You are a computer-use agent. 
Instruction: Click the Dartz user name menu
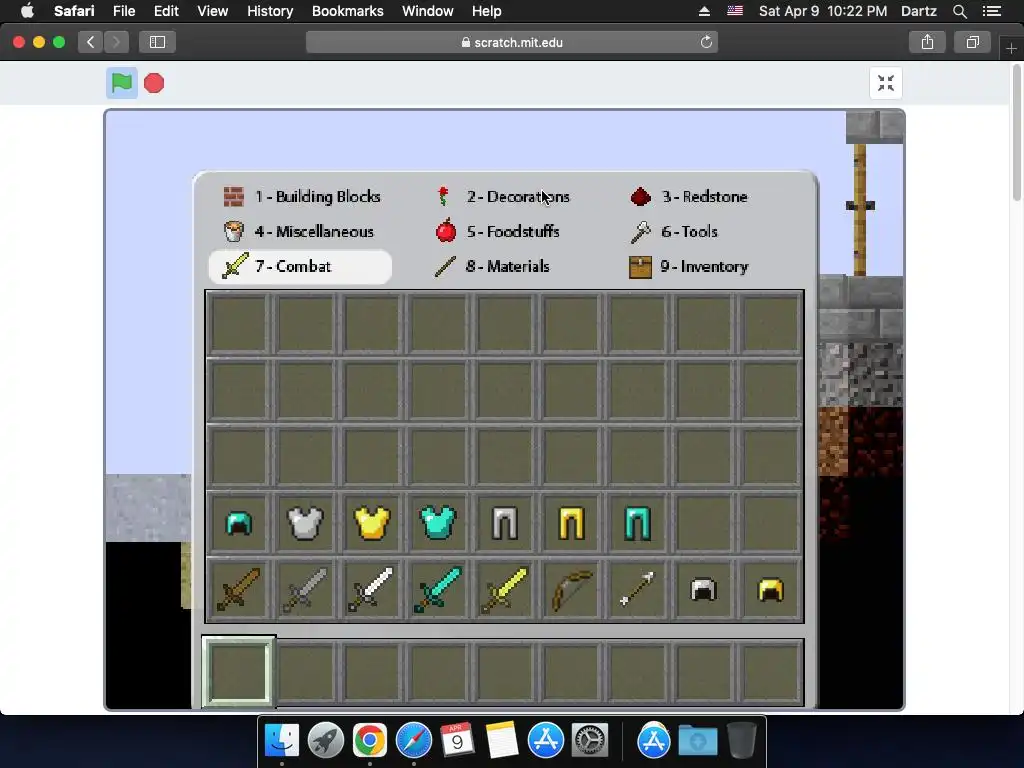point(918,11)
